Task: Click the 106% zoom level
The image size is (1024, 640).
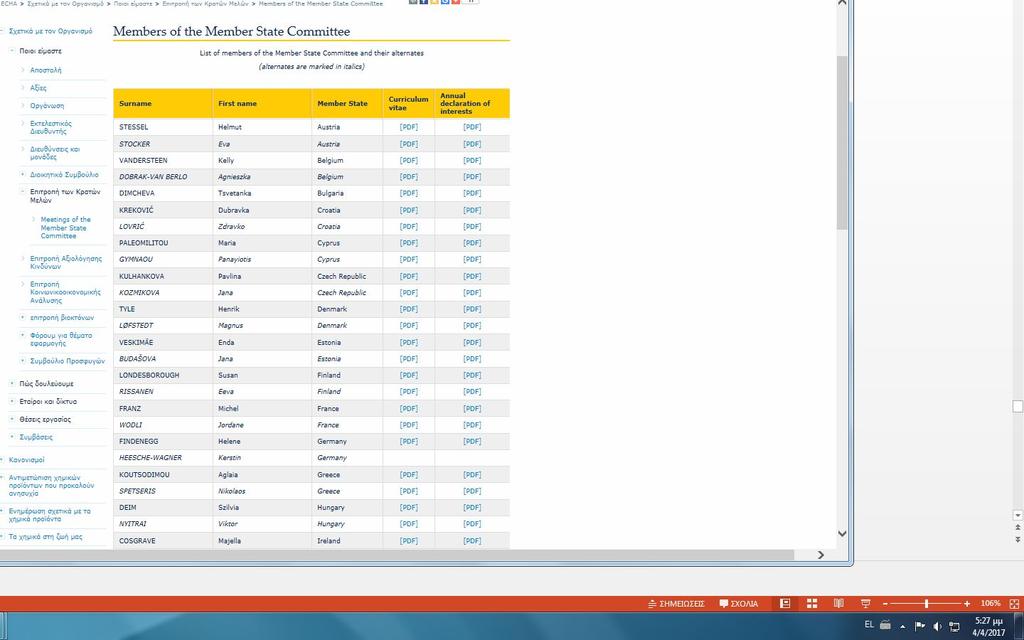Action: pos(990,603)
